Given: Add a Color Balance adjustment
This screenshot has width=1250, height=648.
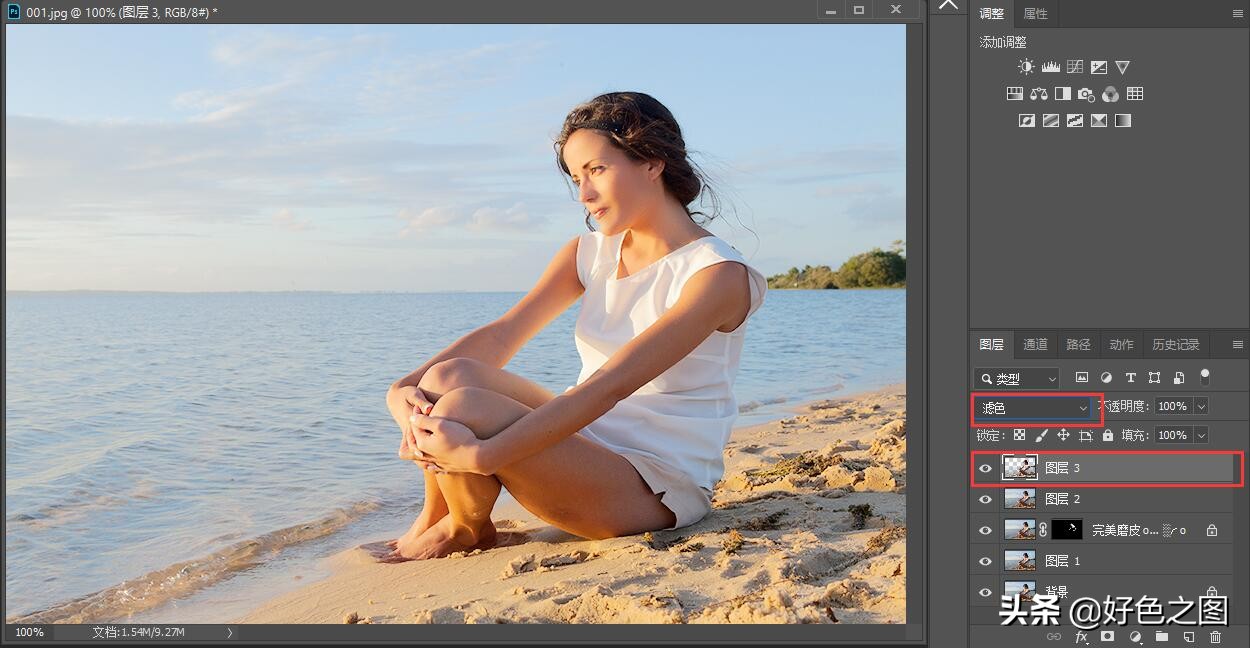Looking at the screenshot, I should (1038, 94).
